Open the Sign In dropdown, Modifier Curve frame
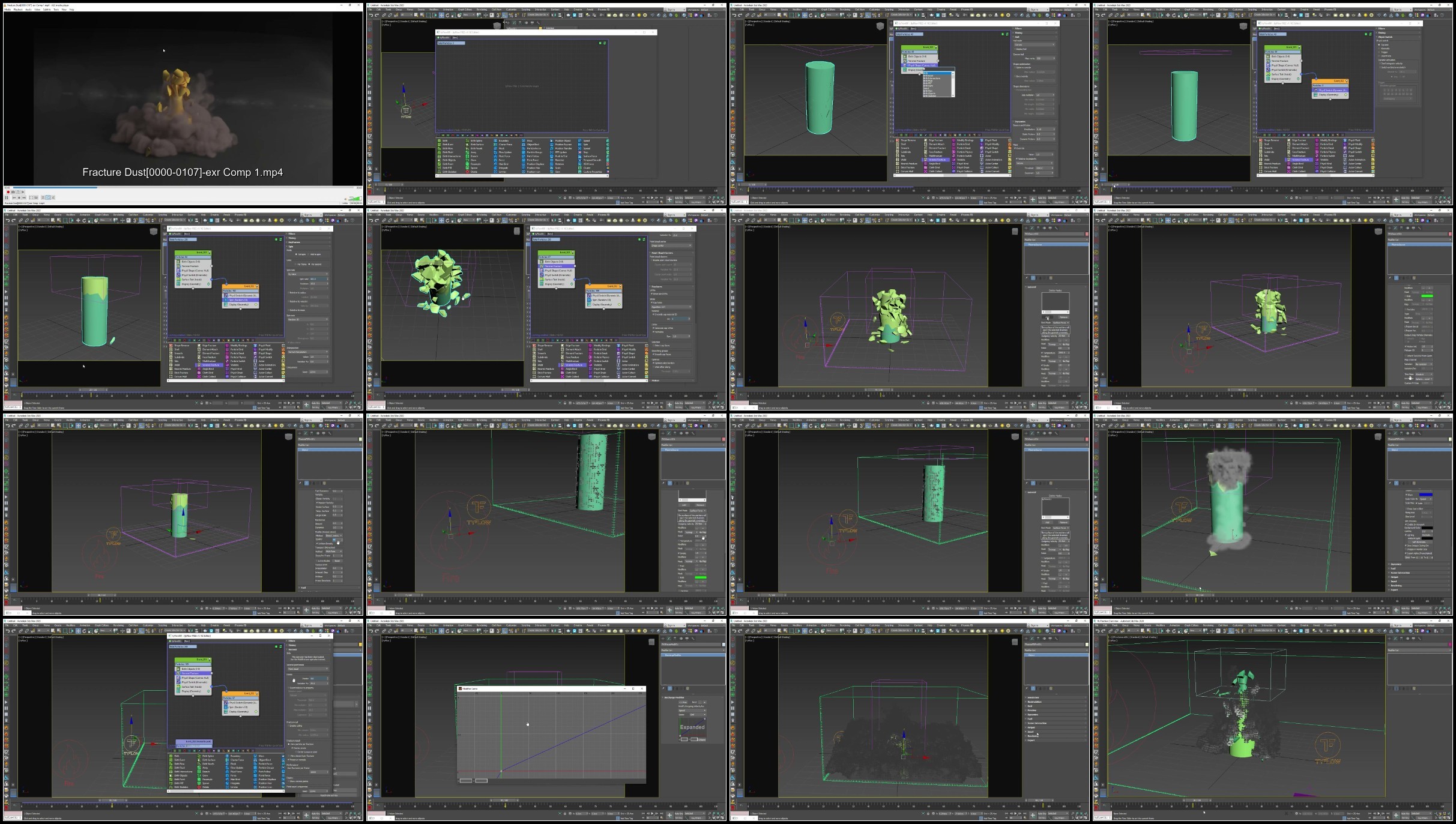This screenshot has width=1456, height=824. (x=675, y=625)
